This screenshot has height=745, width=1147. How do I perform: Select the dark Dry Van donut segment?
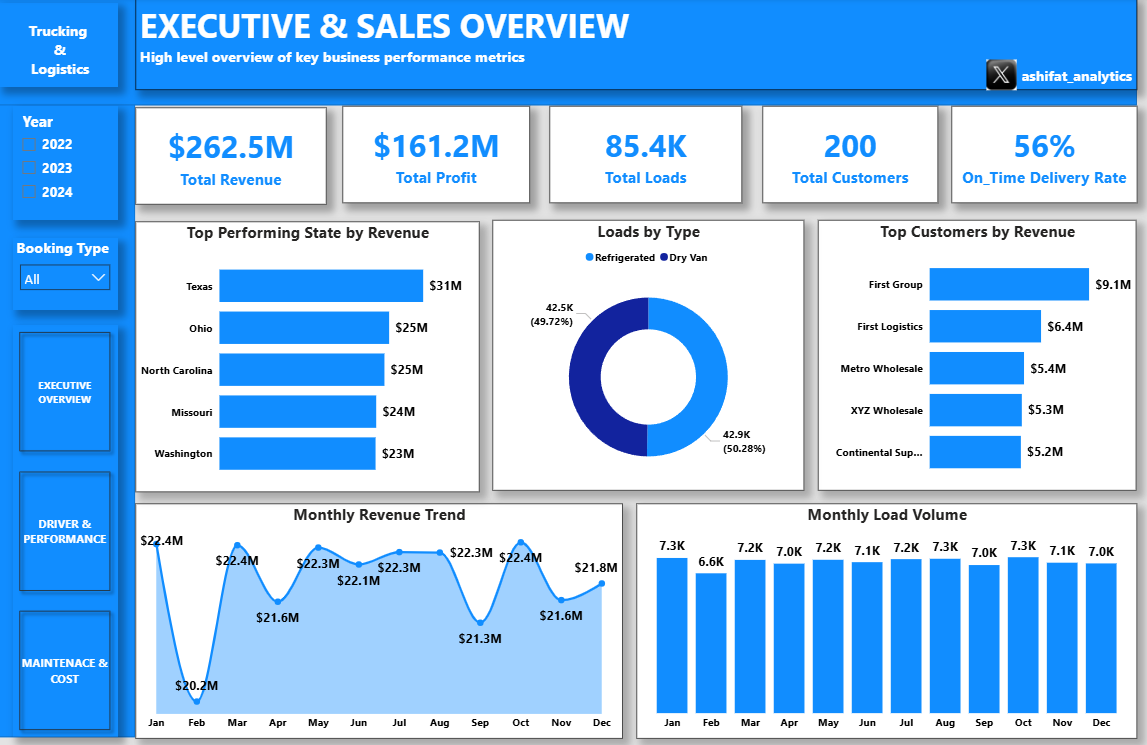(585, 378)
